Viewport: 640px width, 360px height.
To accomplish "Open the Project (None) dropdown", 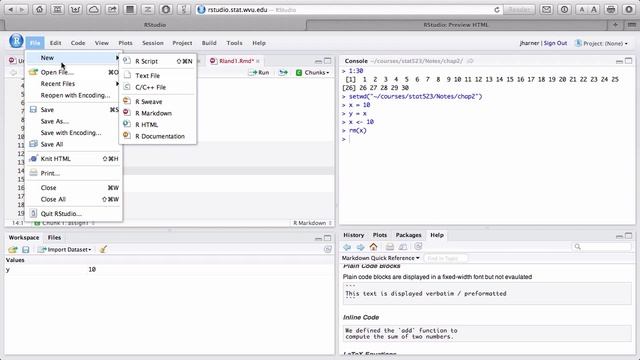I will tap(602, 43).
